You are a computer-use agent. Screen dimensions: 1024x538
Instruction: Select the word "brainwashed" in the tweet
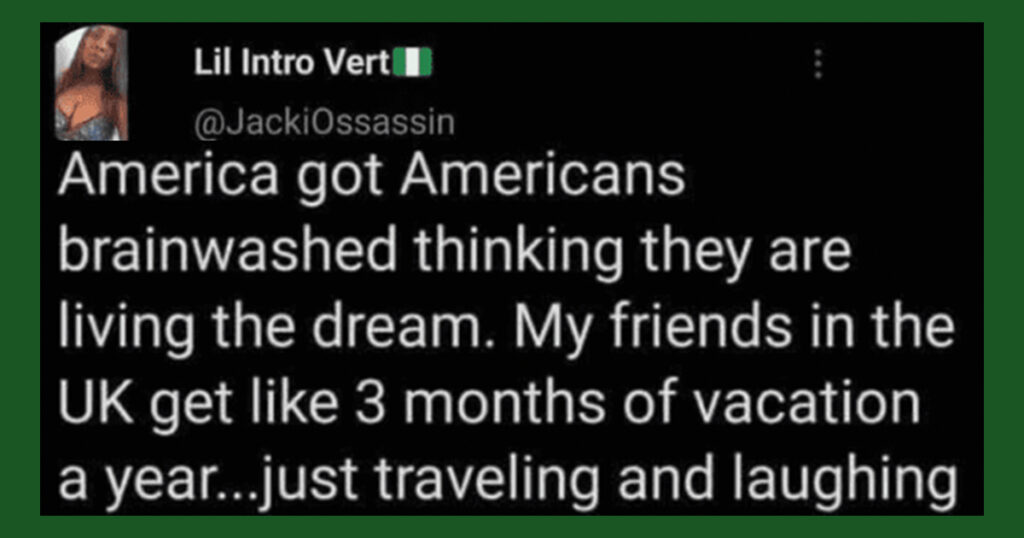pos(227,251)
